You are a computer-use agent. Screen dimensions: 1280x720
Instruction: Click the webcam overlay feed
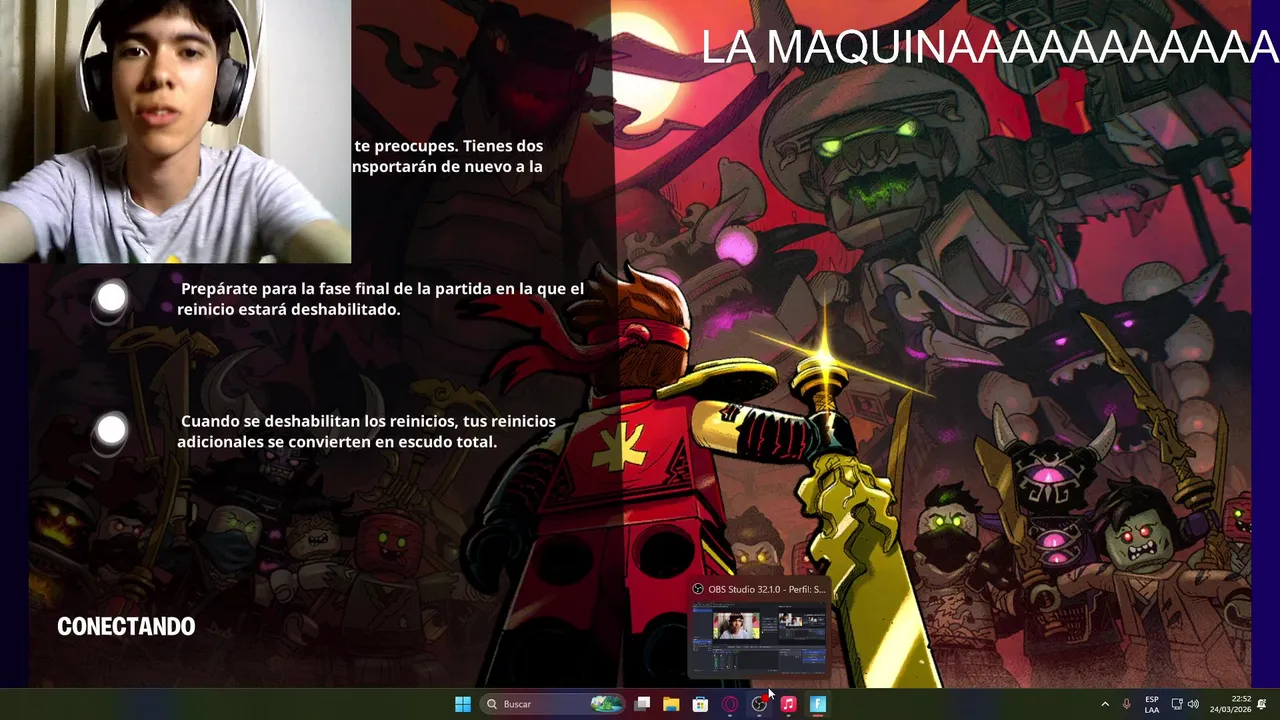[x=175, y=131]
